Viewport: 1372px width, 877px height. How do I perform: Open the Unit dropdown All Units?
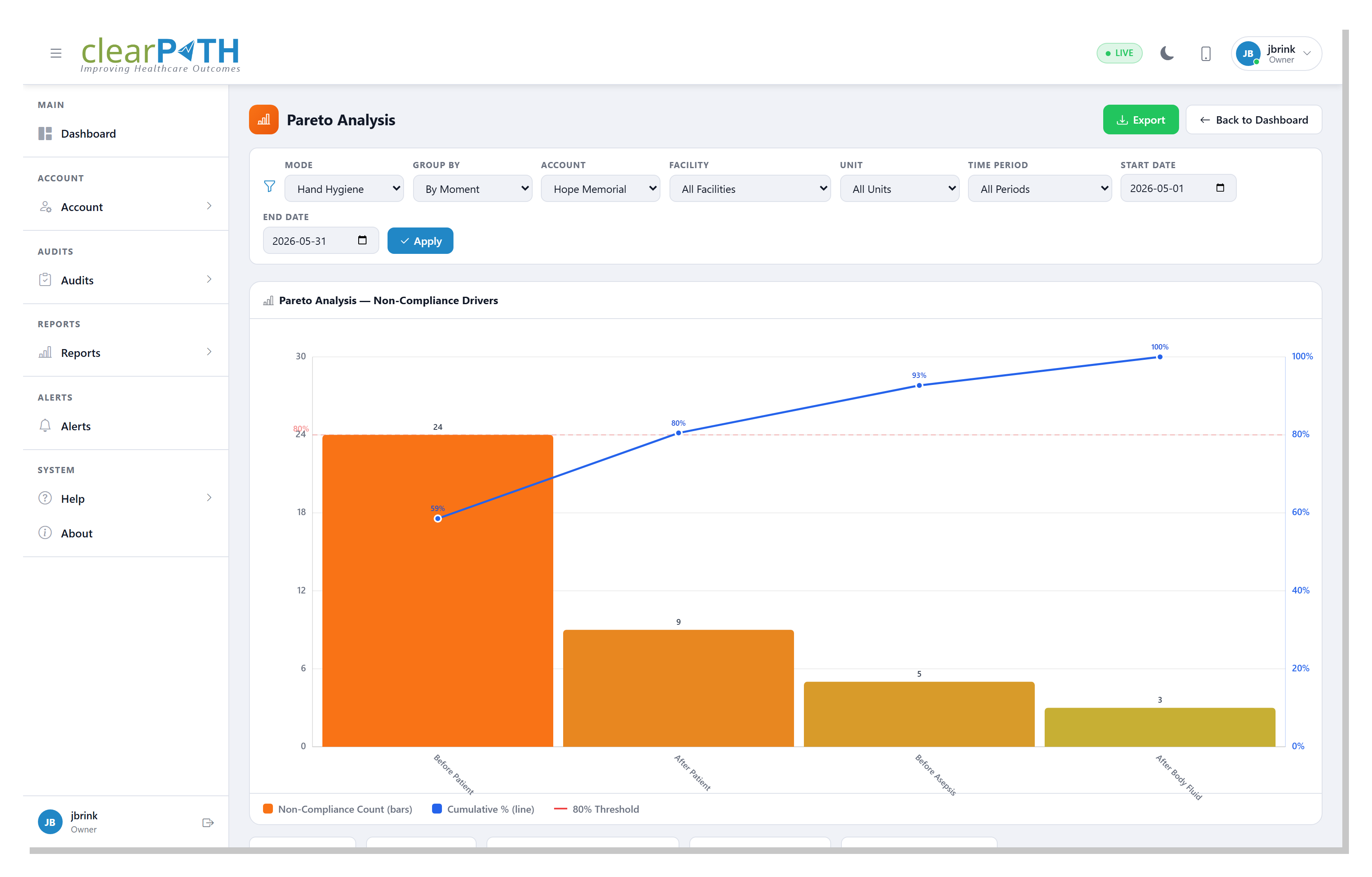(x=899, y=188)
